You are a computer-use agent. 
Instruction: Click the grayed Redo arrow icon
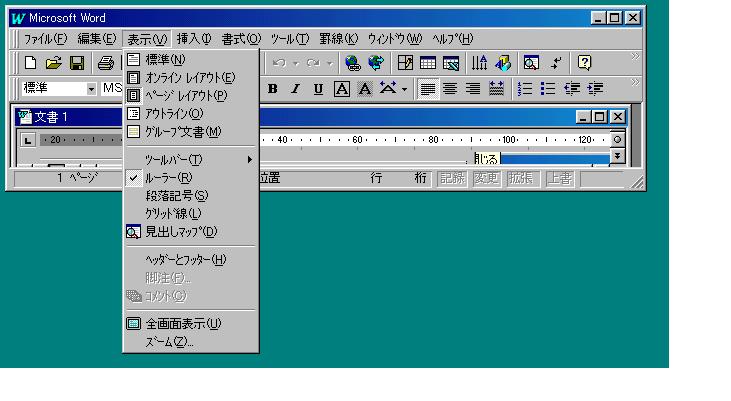(313, 62)
